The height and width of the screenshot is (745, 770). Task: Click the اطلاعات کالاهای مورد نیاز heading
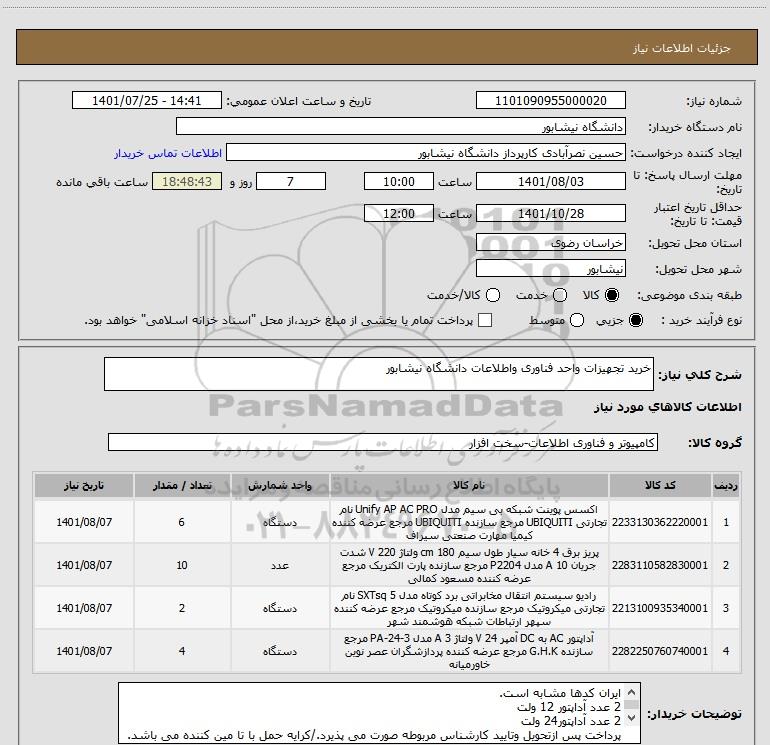[668, 408]
